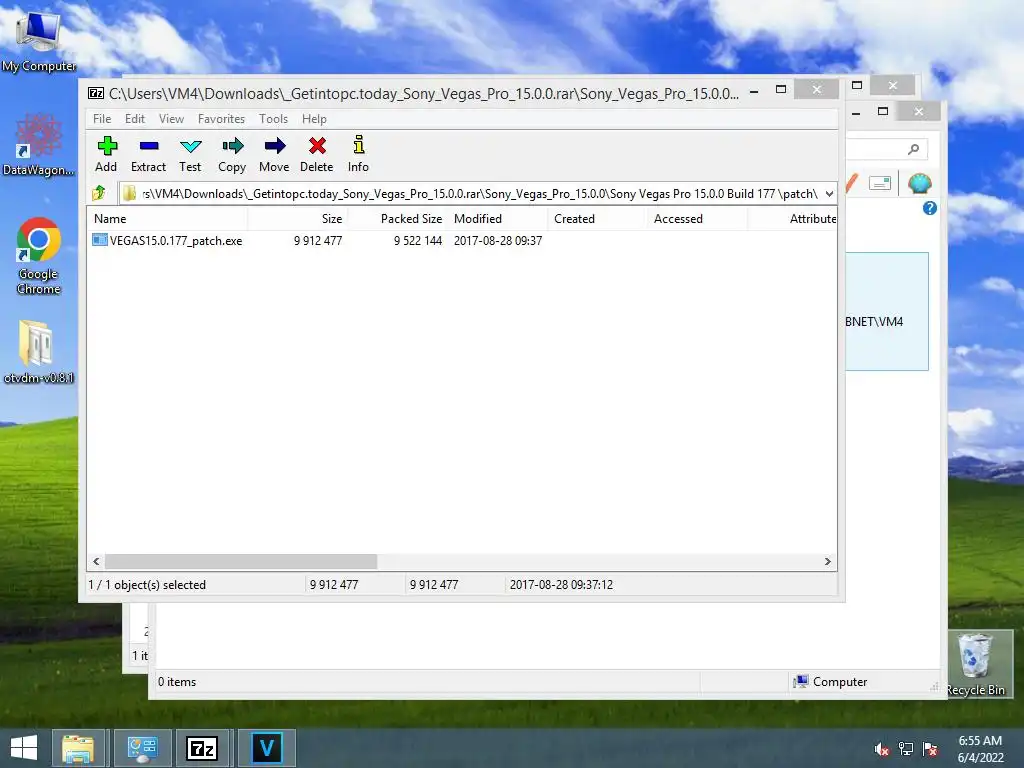Open the My Computer desktop icon

coord(39,41)
